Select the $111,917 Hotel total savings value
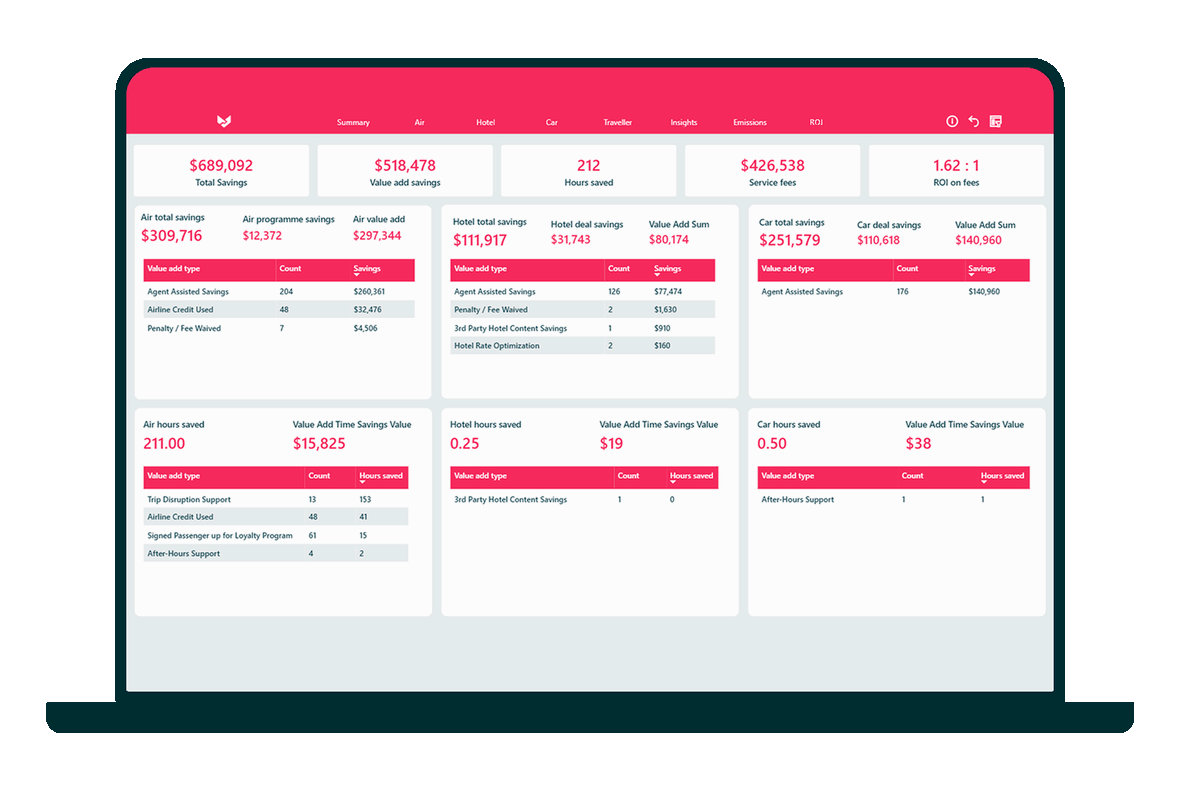The image size is (1180, 785). 479,240
